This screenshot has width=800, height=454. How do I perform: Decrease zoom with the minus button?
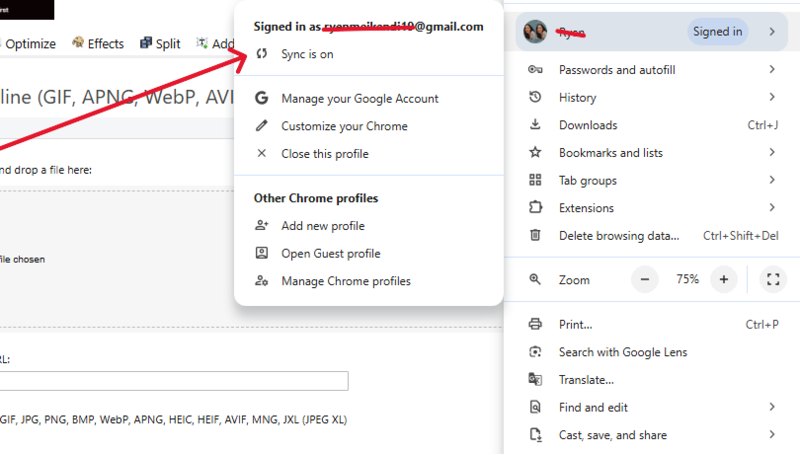(x=645, y=279)
